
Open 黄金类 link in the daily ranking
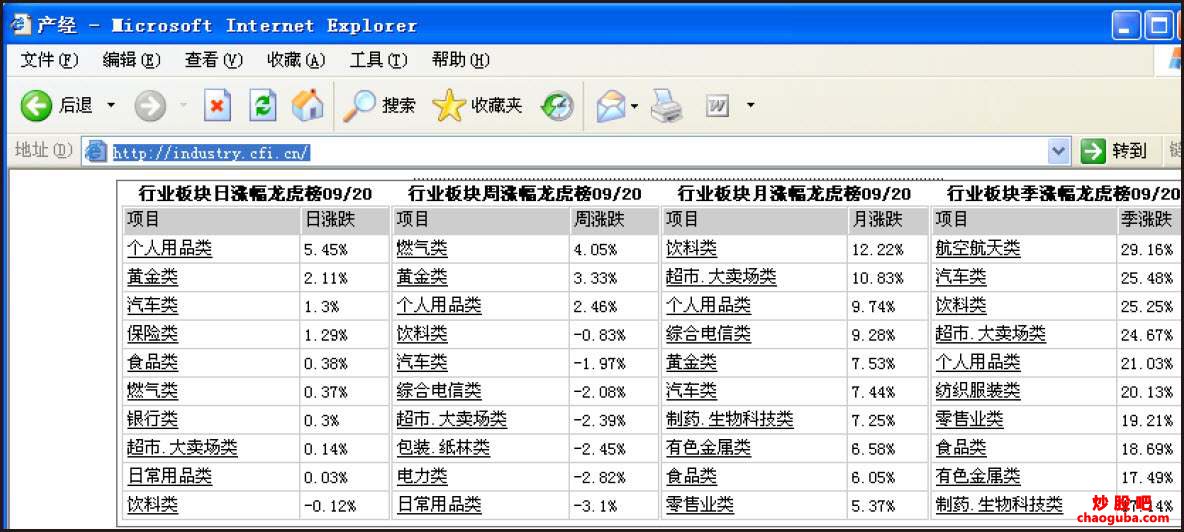coord(153,277)
